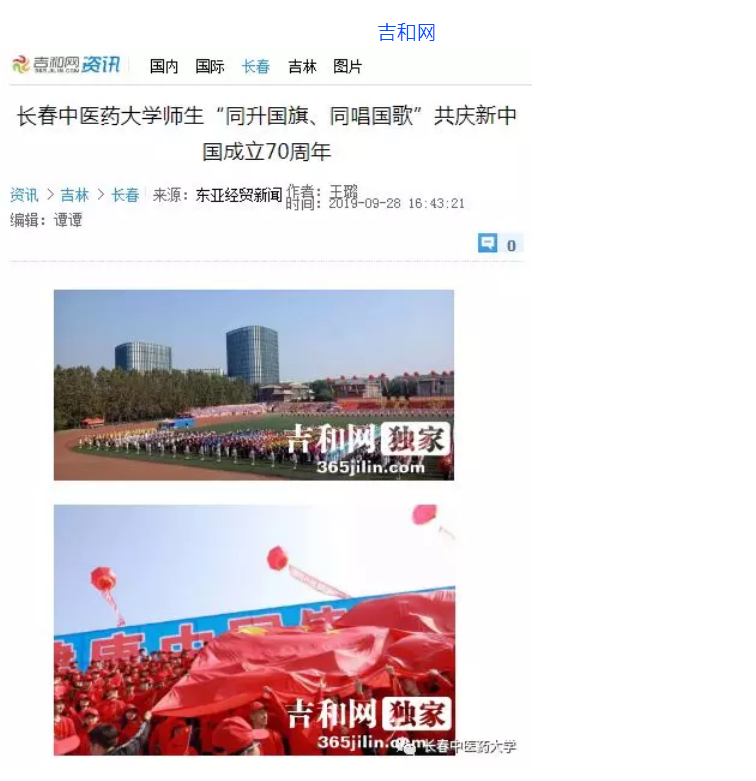The image size is (756, 781).
Task: Click the 吉和网 swirl logo icon
Action: point(21,65)
